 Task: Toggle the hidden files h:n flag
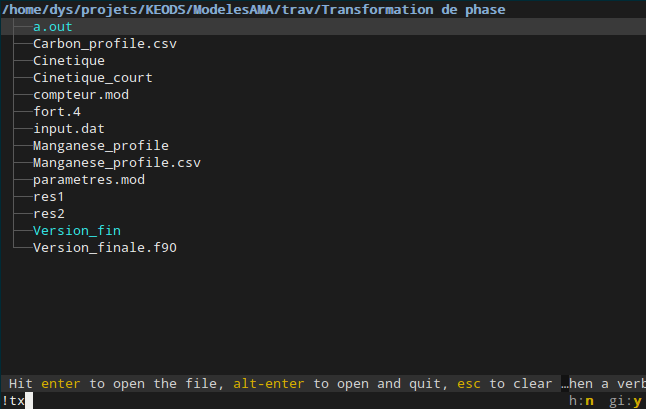coord(581,400)
